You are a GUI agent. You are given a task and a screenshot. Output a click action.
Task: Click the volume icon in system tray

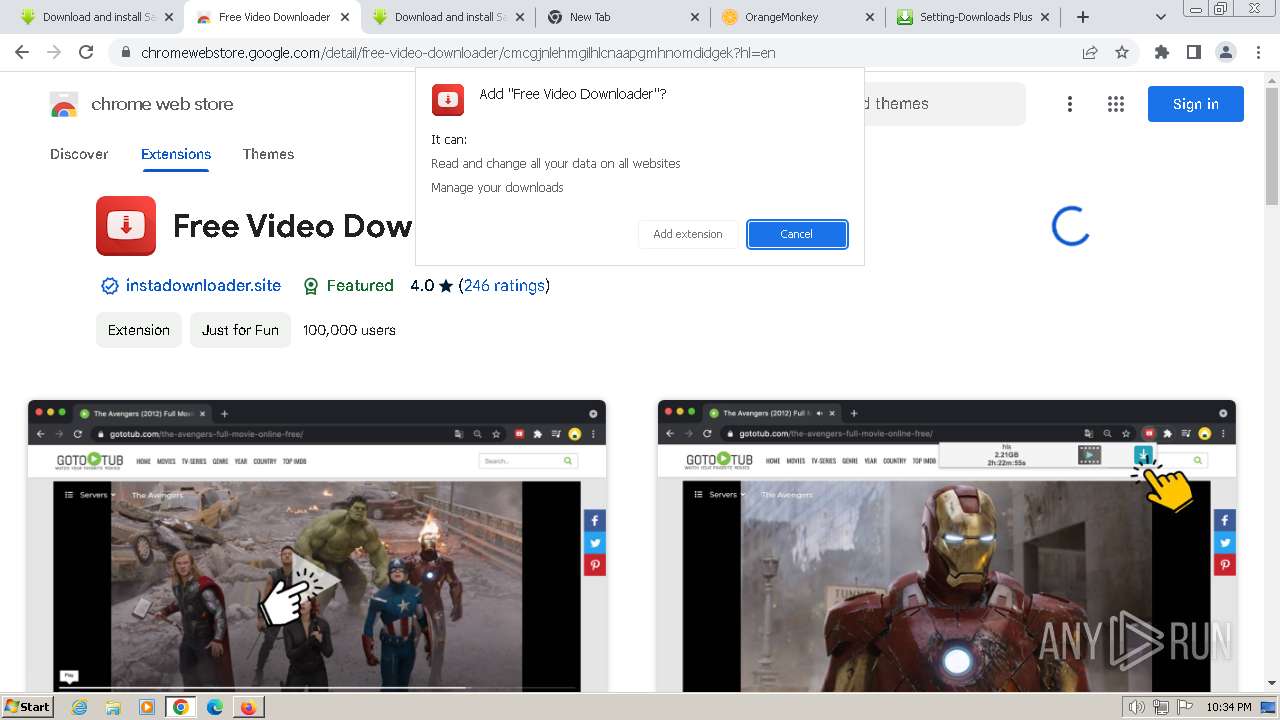pyautogui.click(x=1136, y=707)
